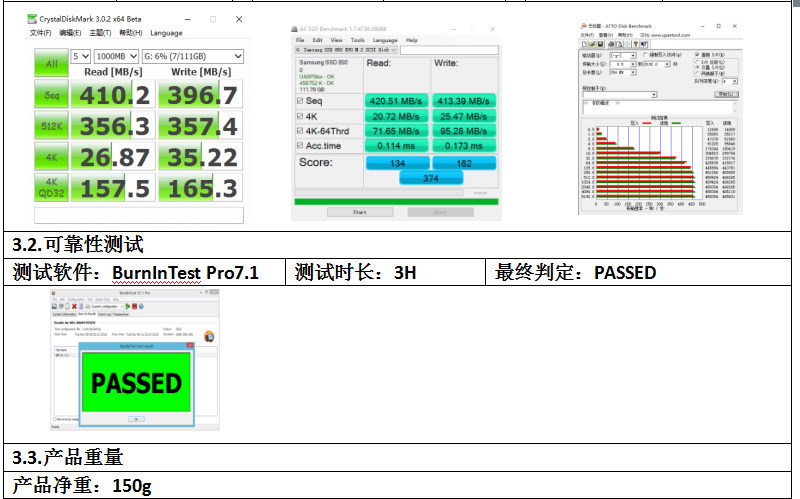Click the red stop tests icon in BurnInTest
The height and width of the screenshot is (499, 800).
[x=135, y=306]
